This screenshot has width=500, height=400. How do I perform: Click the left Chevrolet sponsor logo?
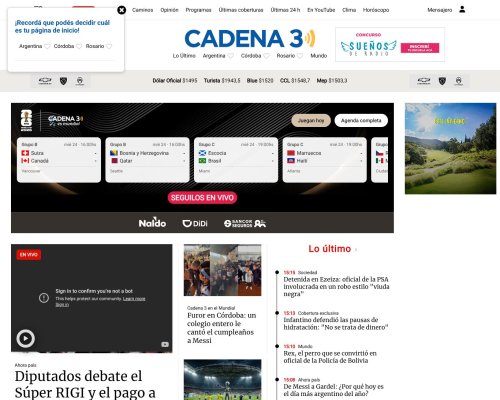pyautogui.click(x=45, y=81)
